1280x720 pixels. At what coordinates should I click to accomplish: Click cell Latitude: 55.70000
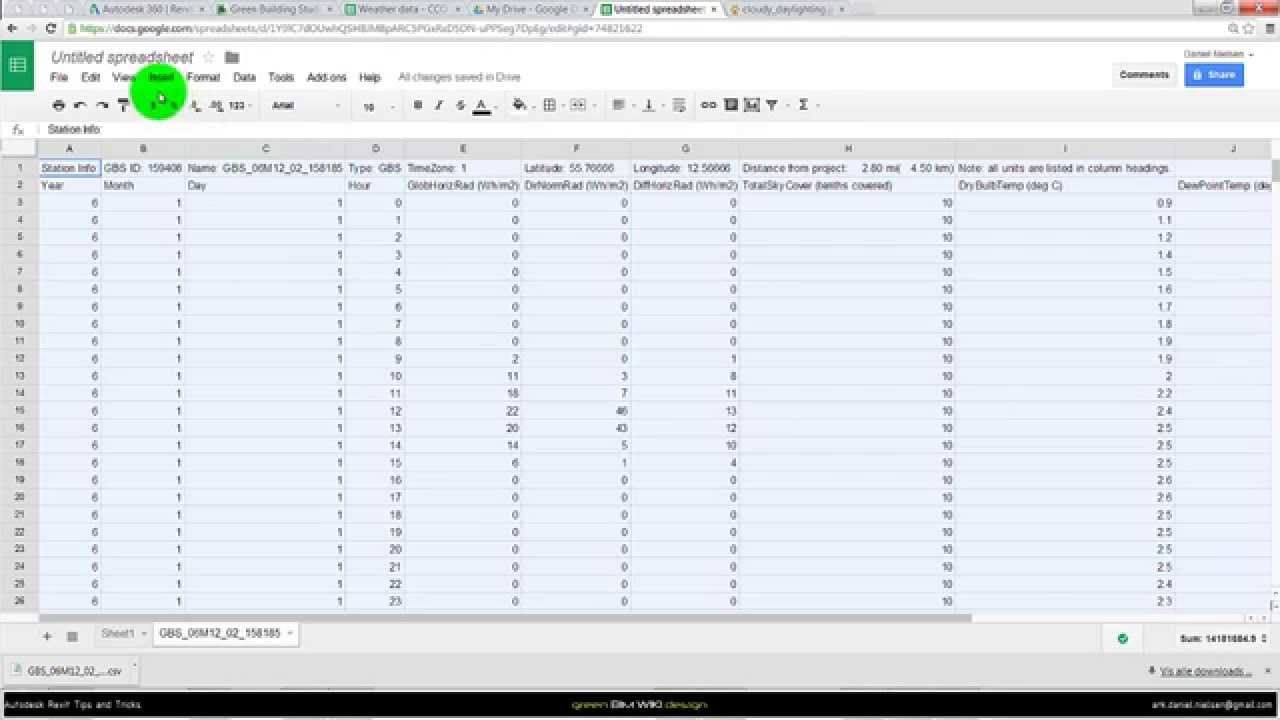pyautogui.click(x=576, y=168)
